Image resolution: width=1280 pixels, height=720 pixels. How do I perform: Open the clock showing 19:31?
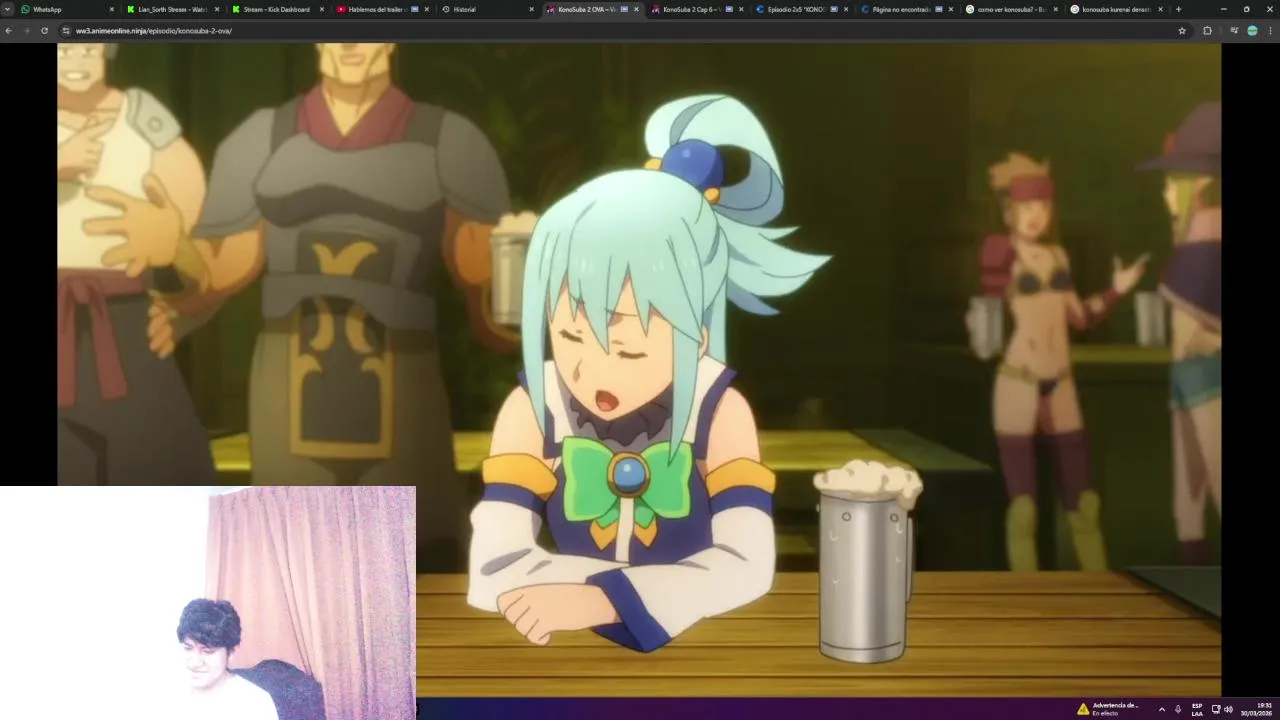point(1256,709)
